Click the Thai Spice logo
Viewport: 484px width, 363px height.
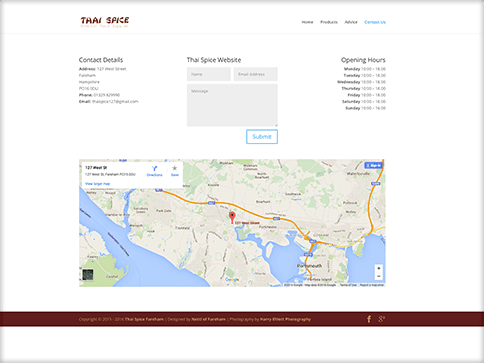pos(105,22)
